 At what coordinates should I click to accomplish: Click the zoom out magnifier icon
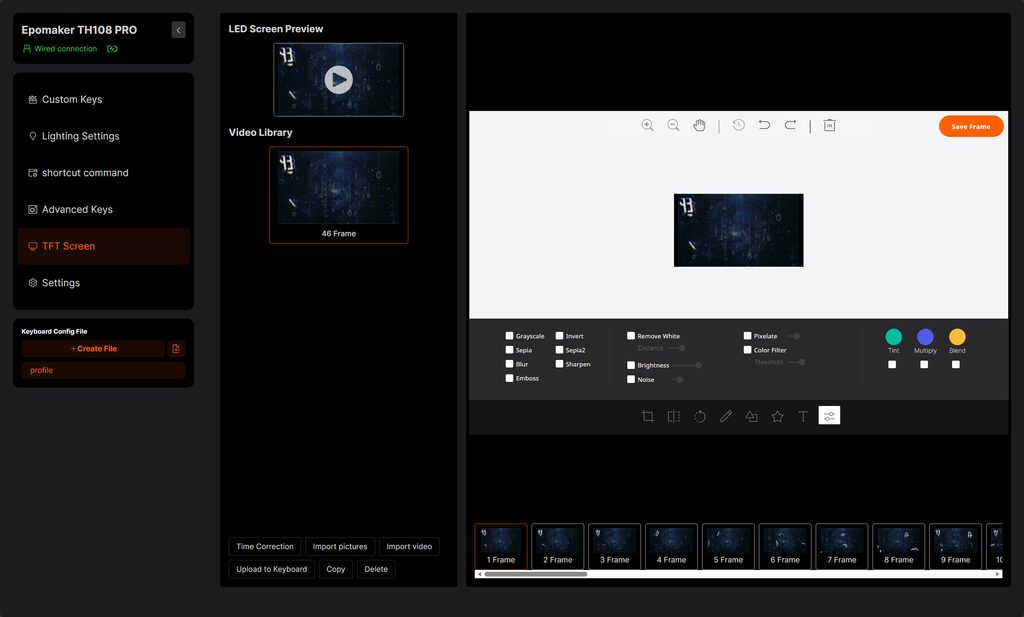point(673,125)
